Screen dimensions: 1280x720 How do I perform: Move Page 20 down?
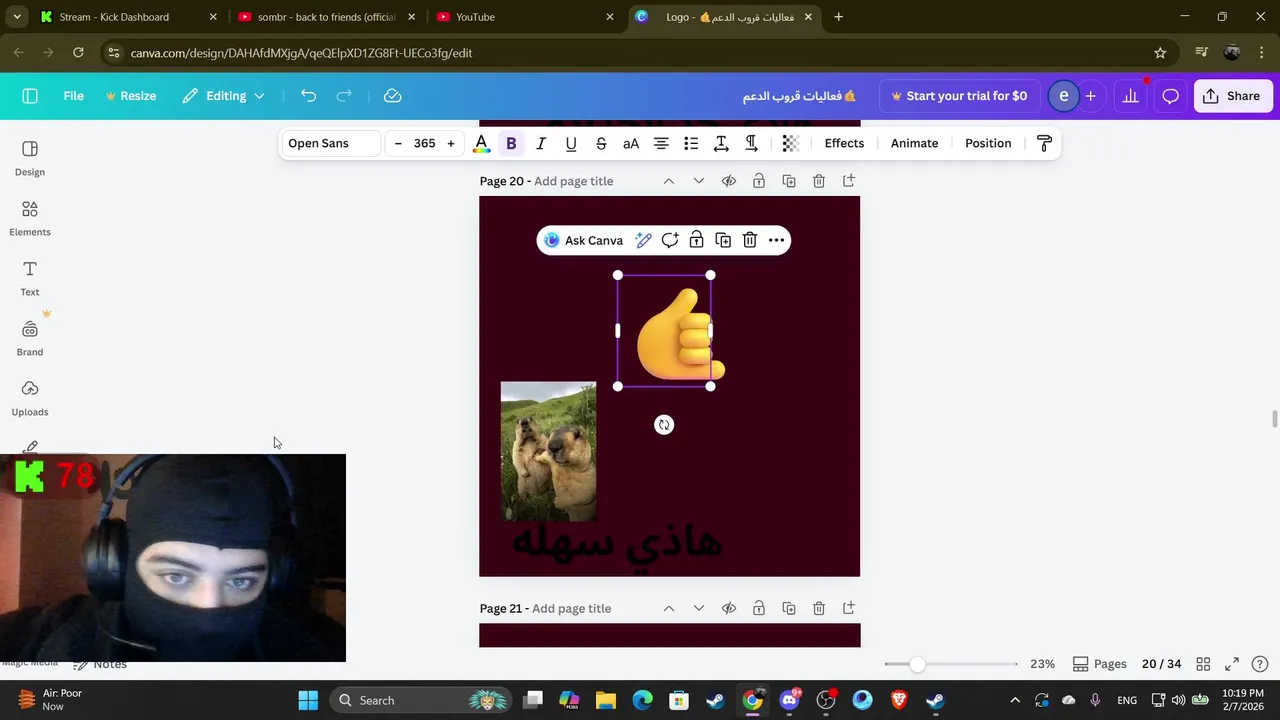(699, 181)
